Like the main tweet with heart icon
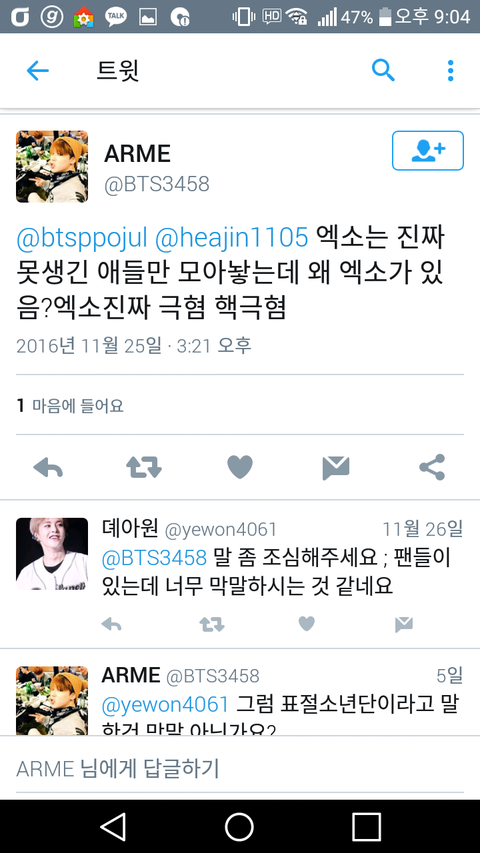Viewport: 480px width, 853px height. pyautogui.click(x=240, y=467)
